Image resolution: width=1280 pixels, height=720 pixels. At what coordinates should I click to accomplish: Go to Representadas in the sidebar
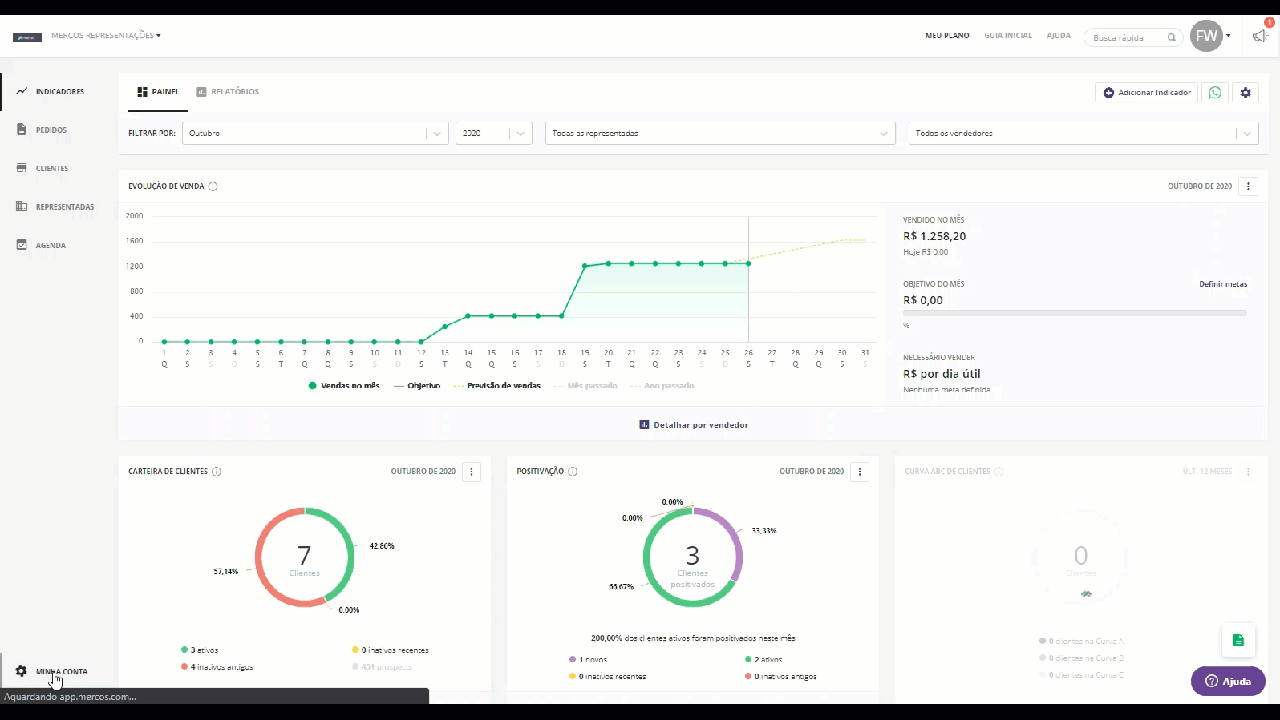point(64,207)
